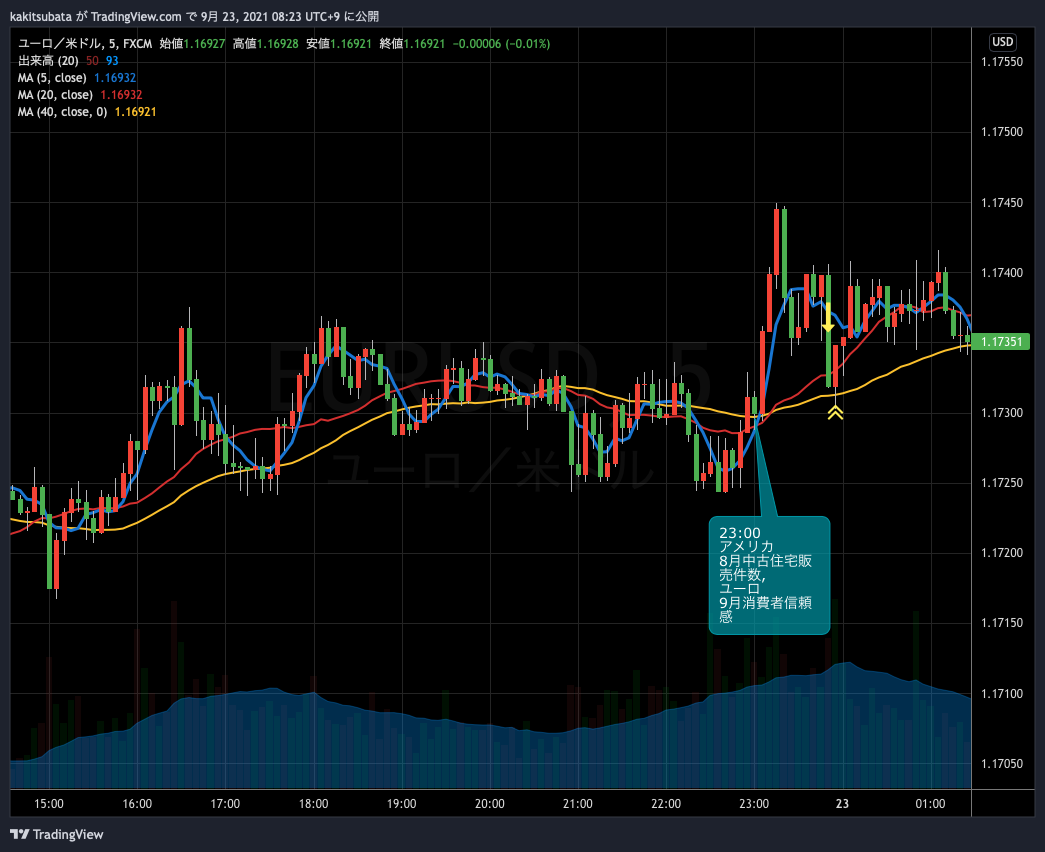
Task: Click the ユーロ/米ドル, 5, FXCM symbol title
Action: coord(85,44)
